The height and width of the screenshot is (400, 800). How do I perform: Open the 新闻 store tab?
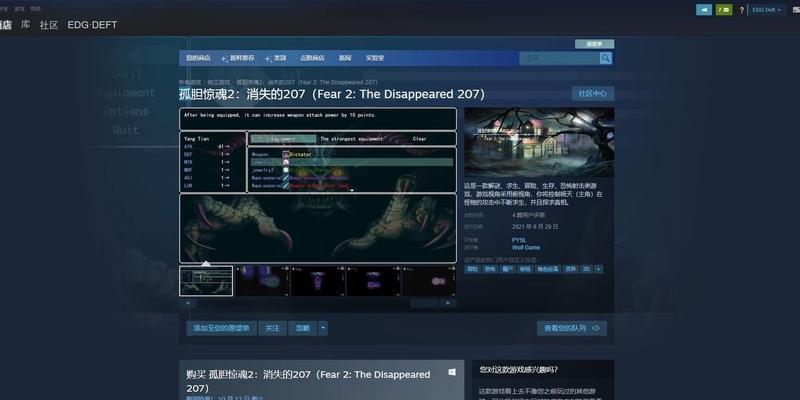(x=345, y=58)
